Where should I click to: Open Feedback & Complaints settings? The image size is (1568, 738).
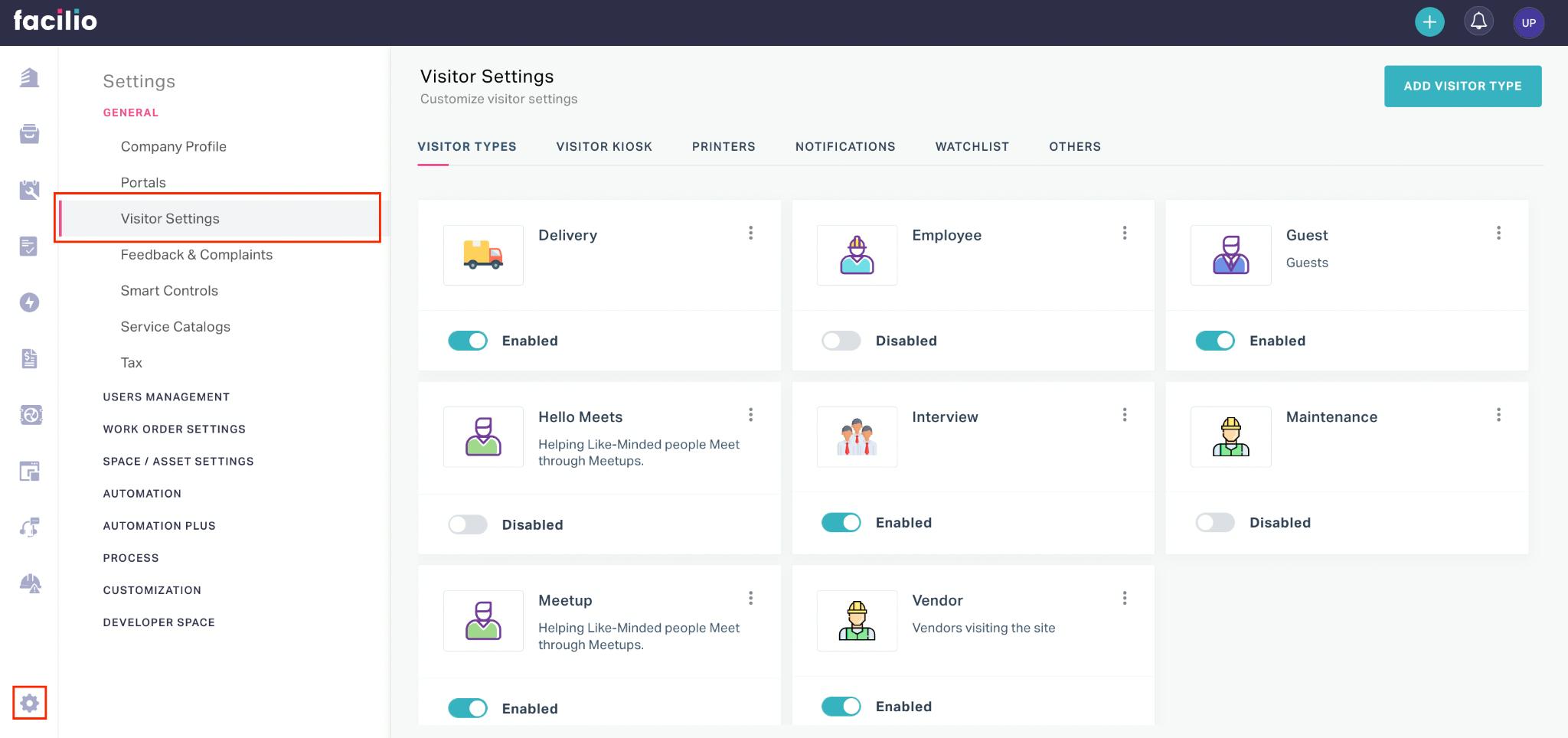(197, 254)
